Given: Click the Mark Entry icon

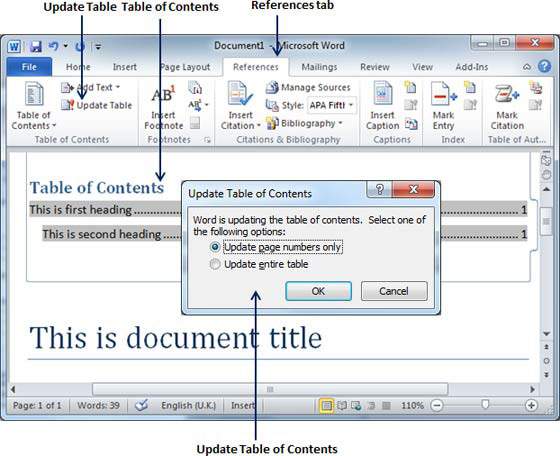Looking at the screenshot, I should pos(443,94).
